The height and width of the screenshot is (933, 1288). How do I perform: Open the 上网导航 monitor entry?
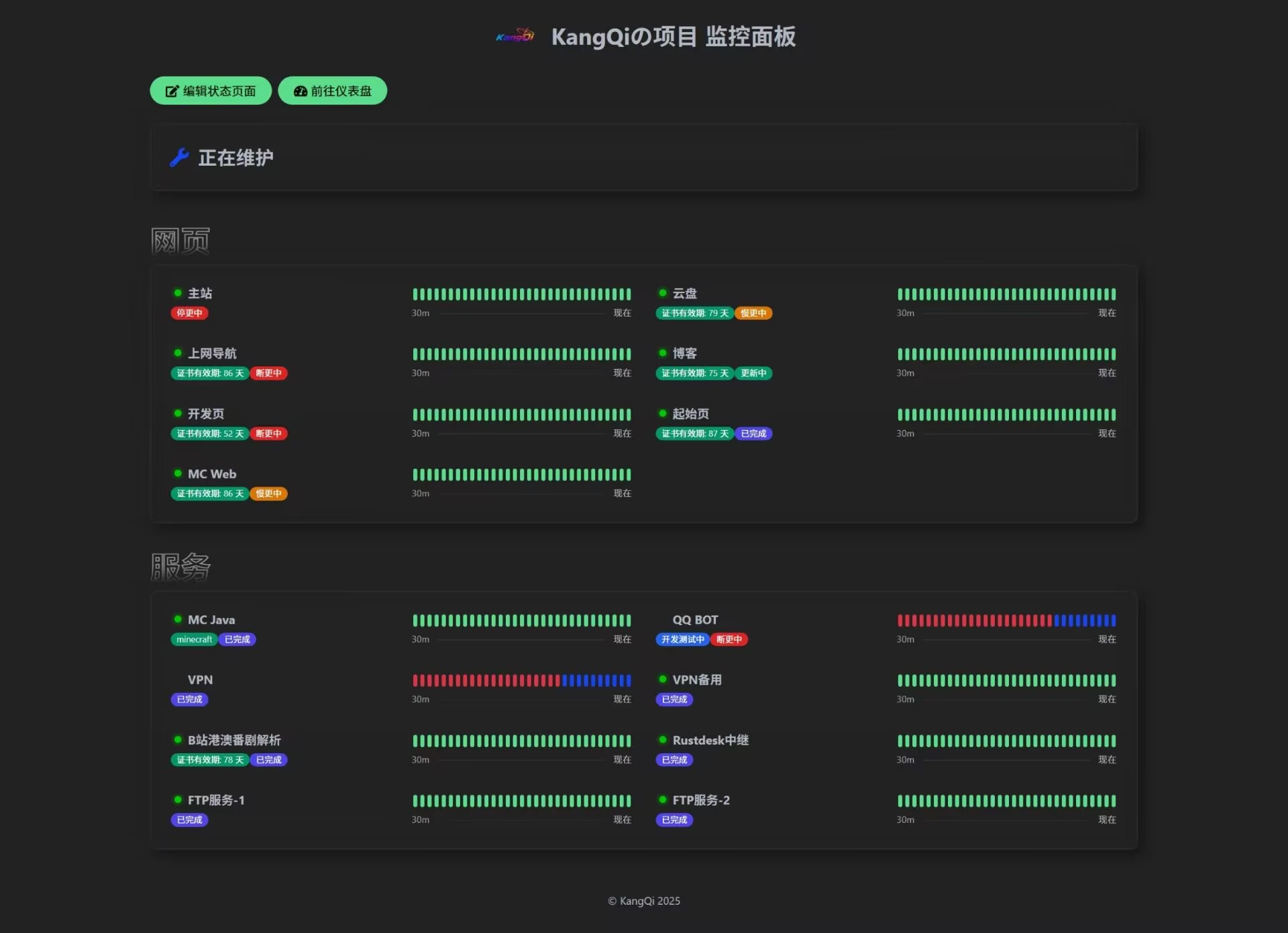click(x=212, y=353)
